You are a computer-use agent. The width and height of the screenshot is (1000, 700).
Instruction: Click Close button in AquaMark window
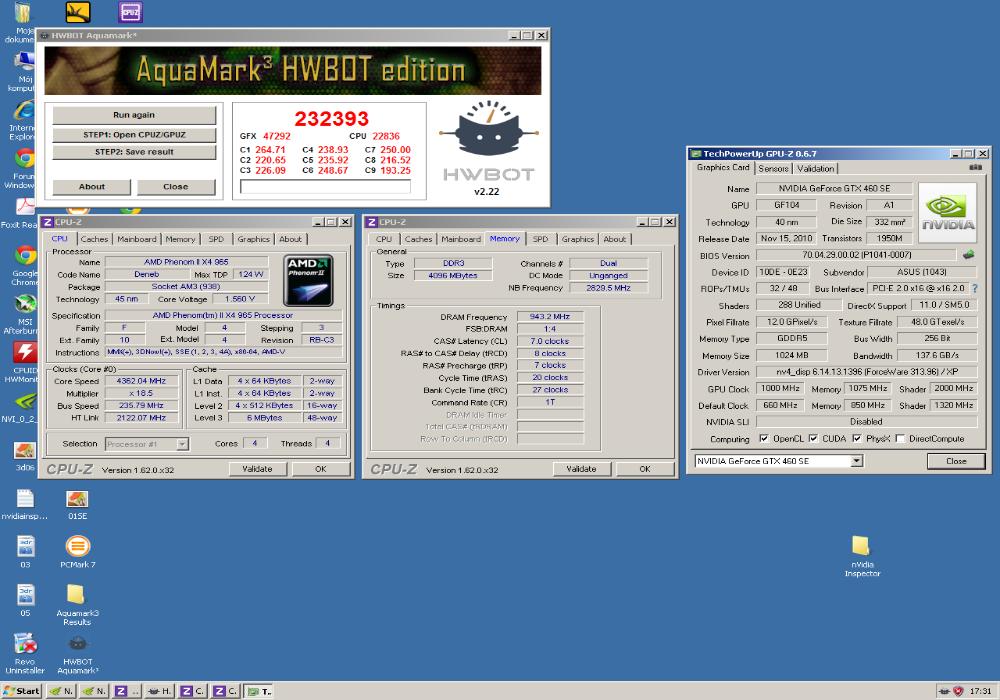(x=175, y=187)
